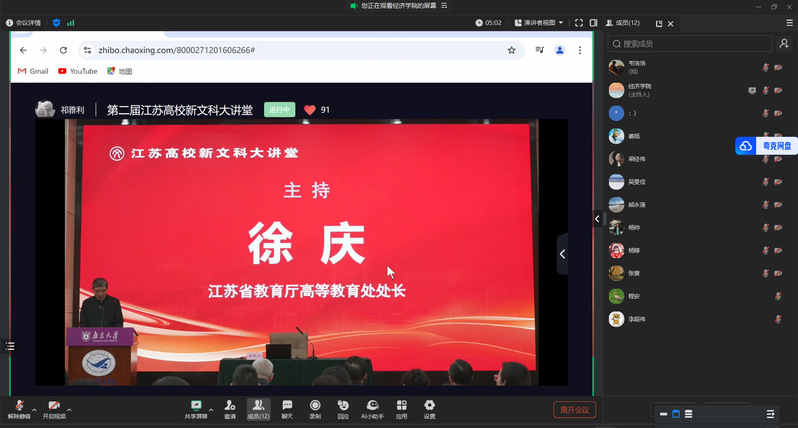Start recording with 录制 icon
The width and height of the screenshot is (798, 428).
[x=315, y=406]
